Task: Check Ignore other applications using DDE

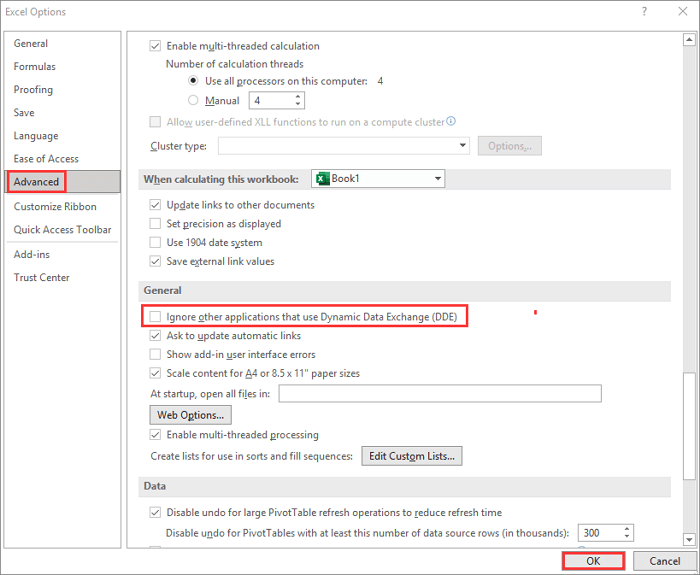Action: point(155,317)
